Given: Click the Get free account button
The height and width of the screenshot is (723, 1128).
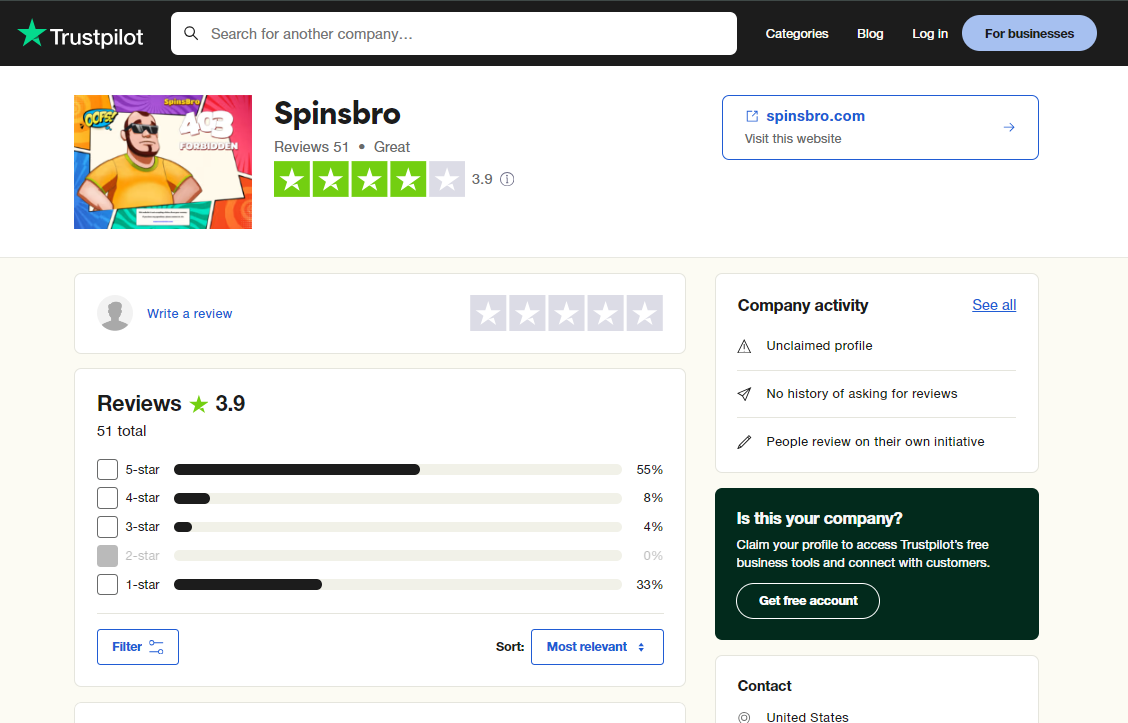Looking at the screenshot, I should 807,600.
